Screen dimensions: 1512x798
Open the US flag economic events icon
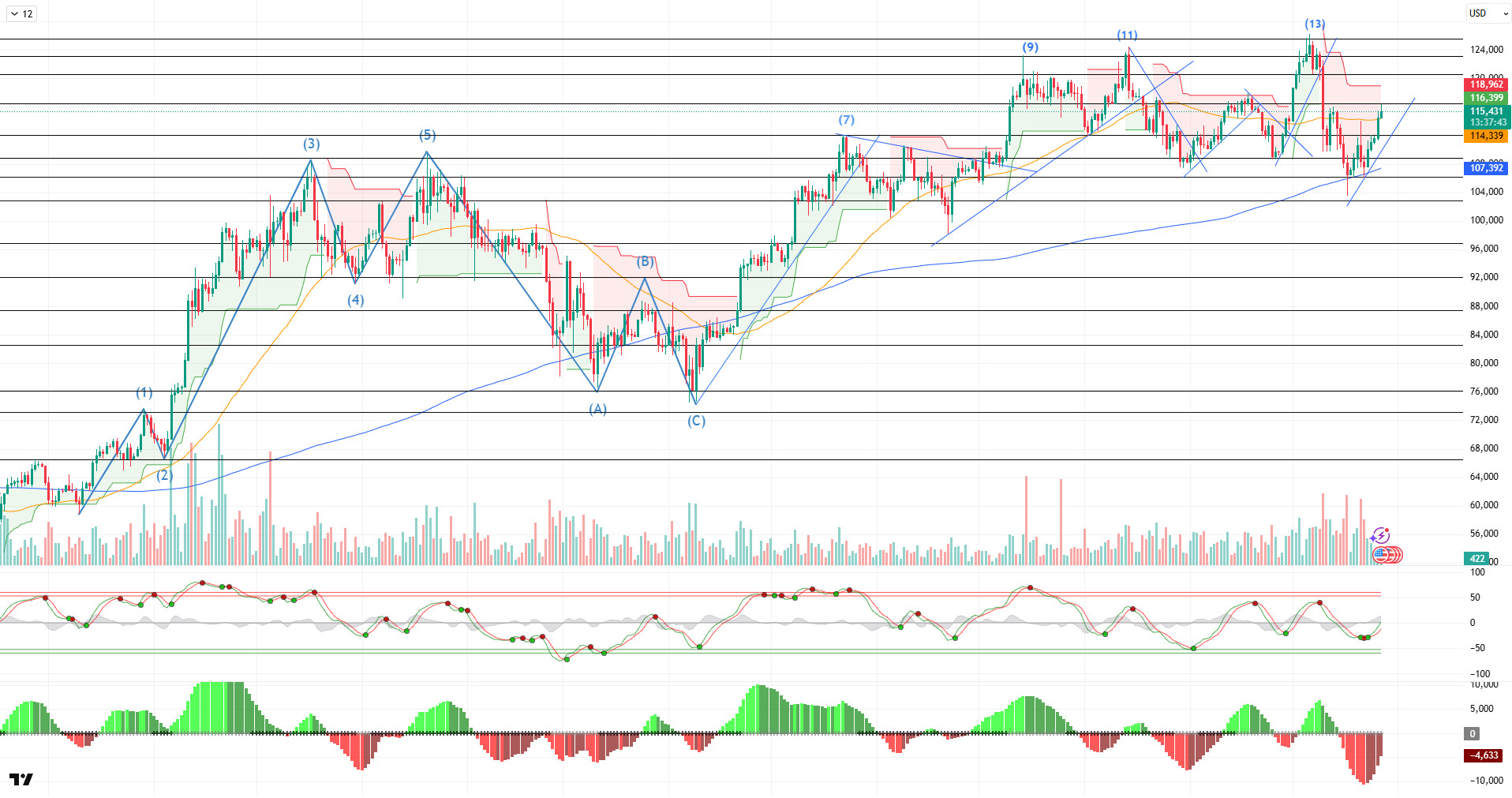1382,555
